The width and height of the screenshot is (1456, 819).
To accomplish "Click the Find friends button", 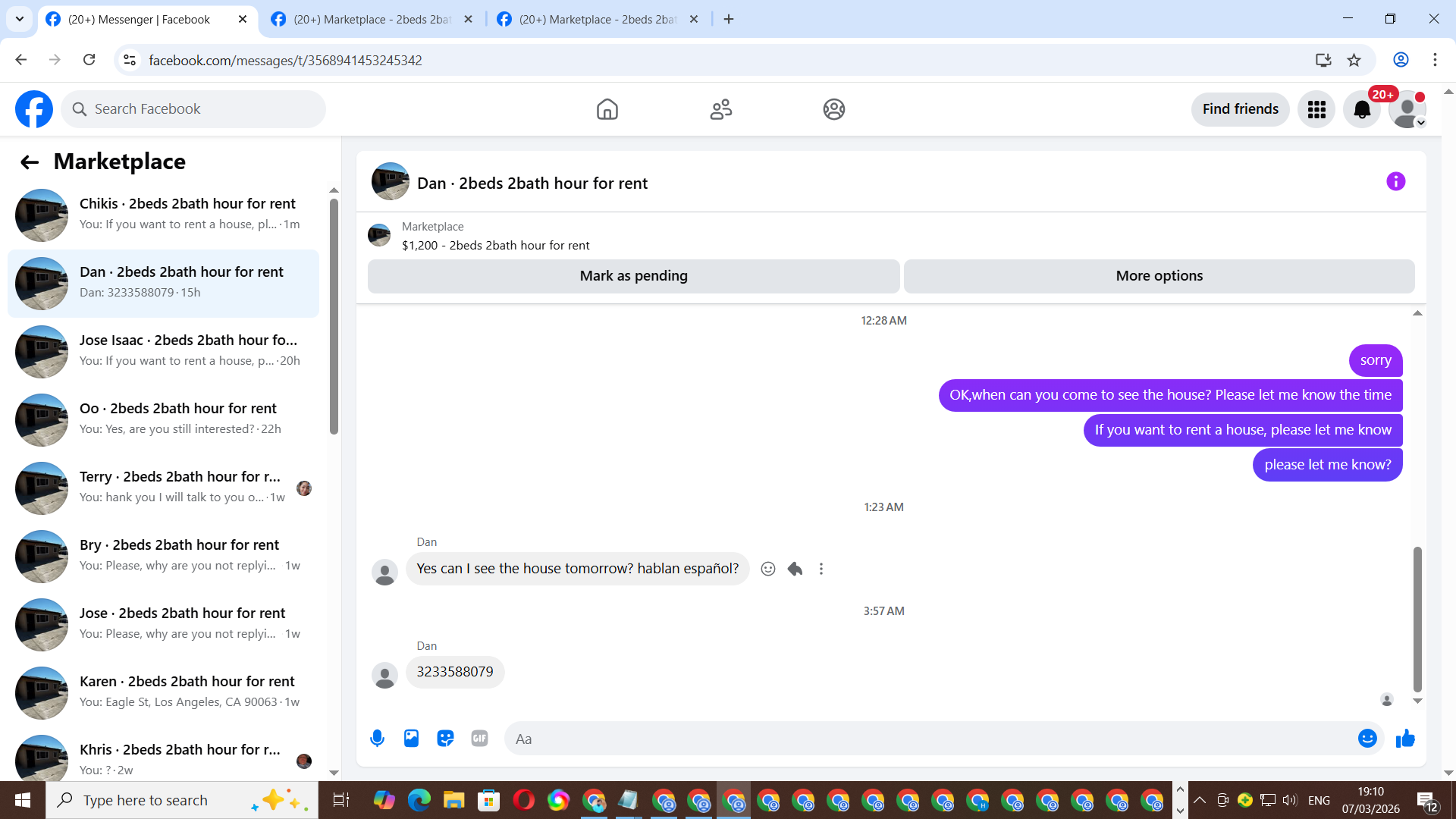I will click(x=1241, y=109).
